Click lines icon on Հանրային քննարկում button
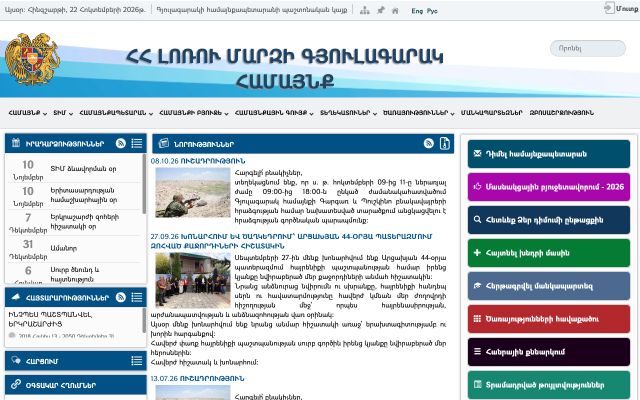 [x=477, y=352]
